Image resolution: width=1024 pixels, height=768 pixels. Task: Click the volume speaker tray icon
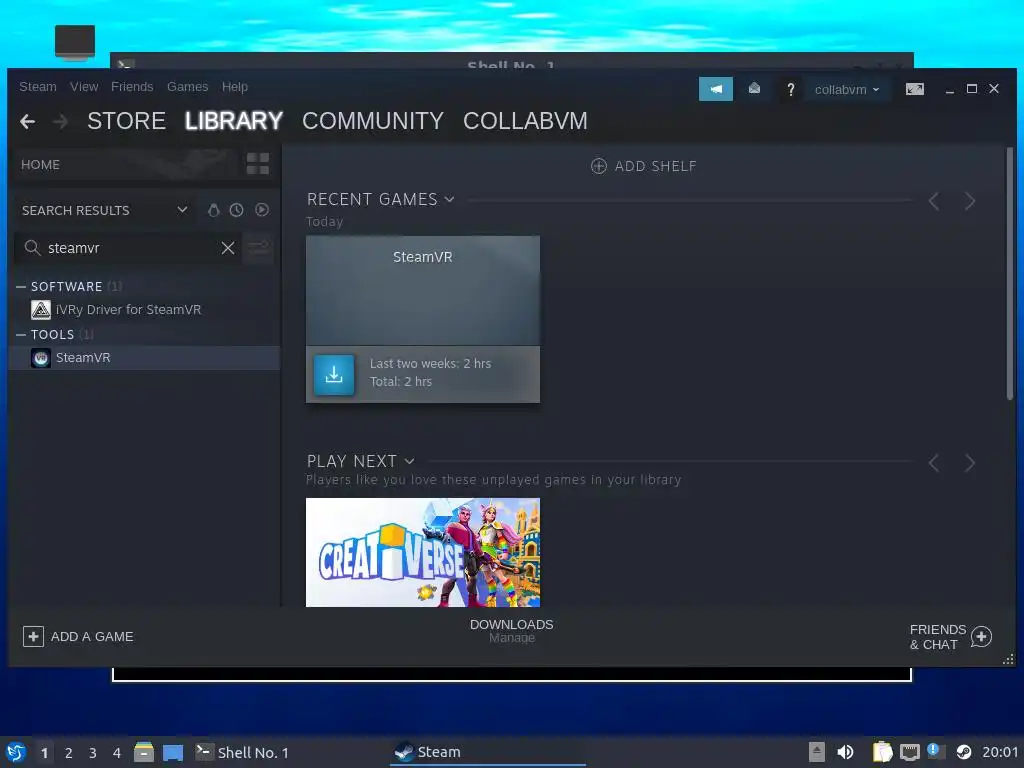(x=845, y=752)
